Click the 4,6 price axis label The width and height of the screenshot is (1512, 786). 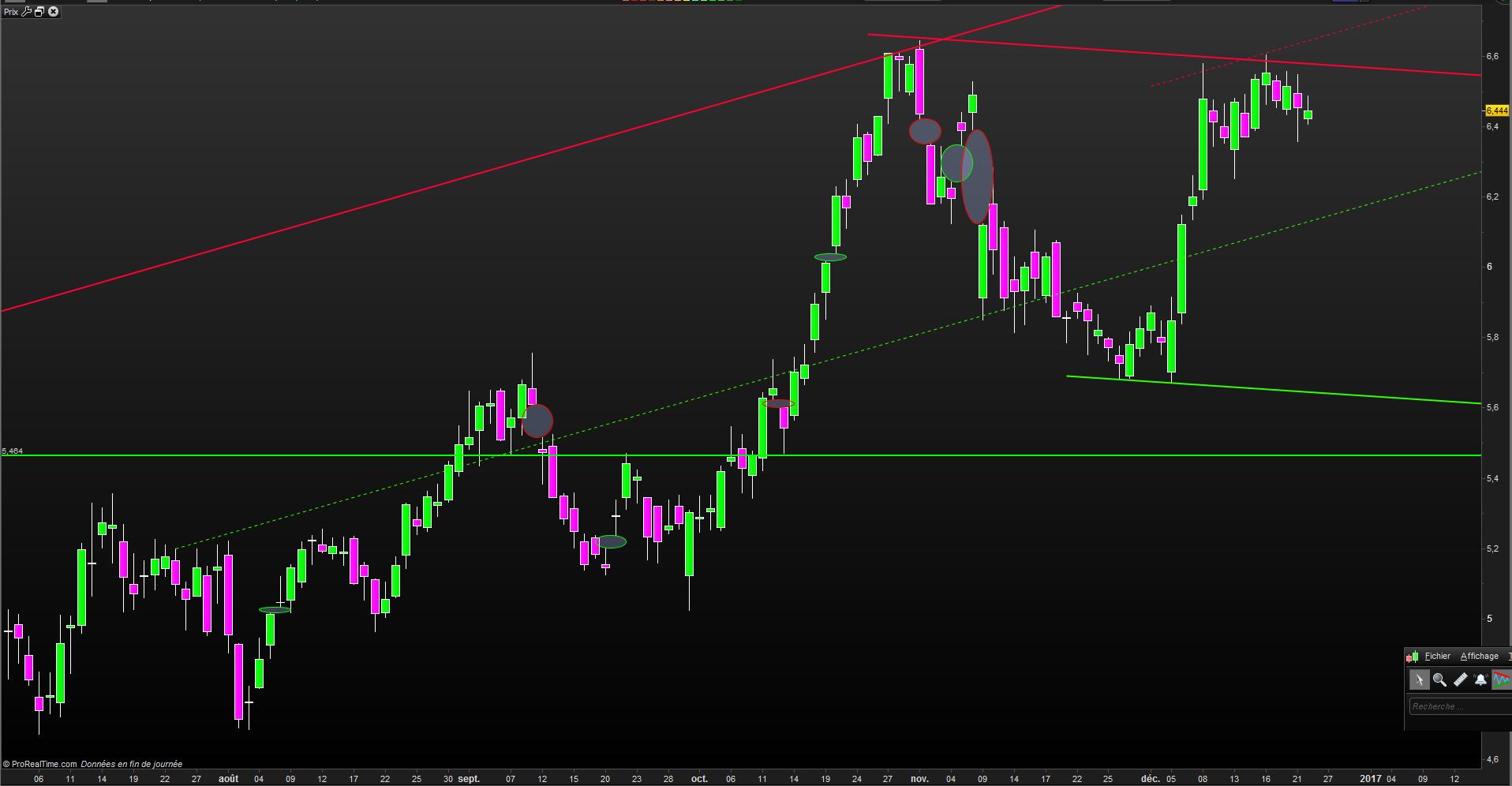pyautogui.click(x=1492, y=759)
